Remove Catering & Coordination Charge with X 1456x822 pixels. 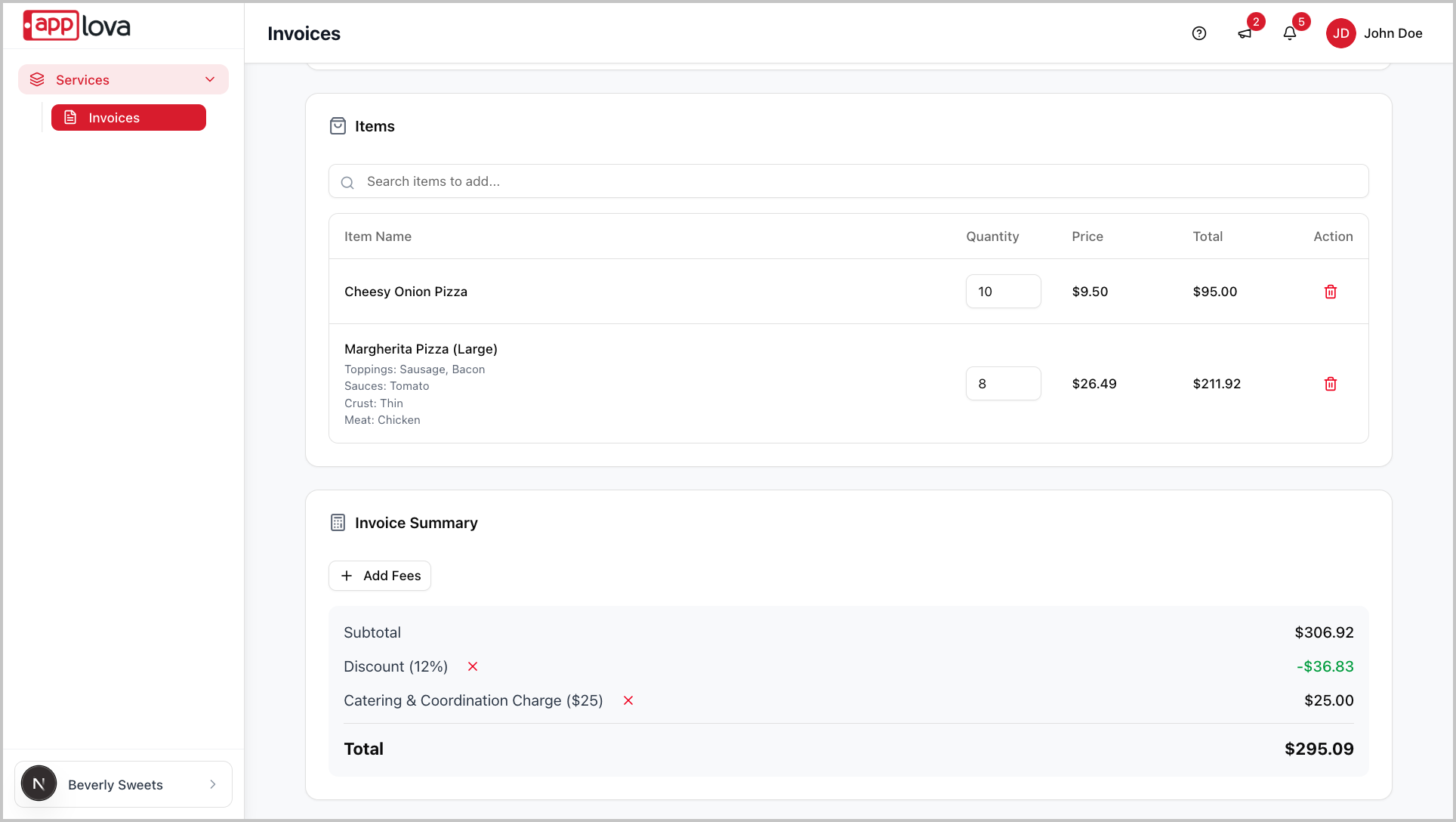pos(628,700)
